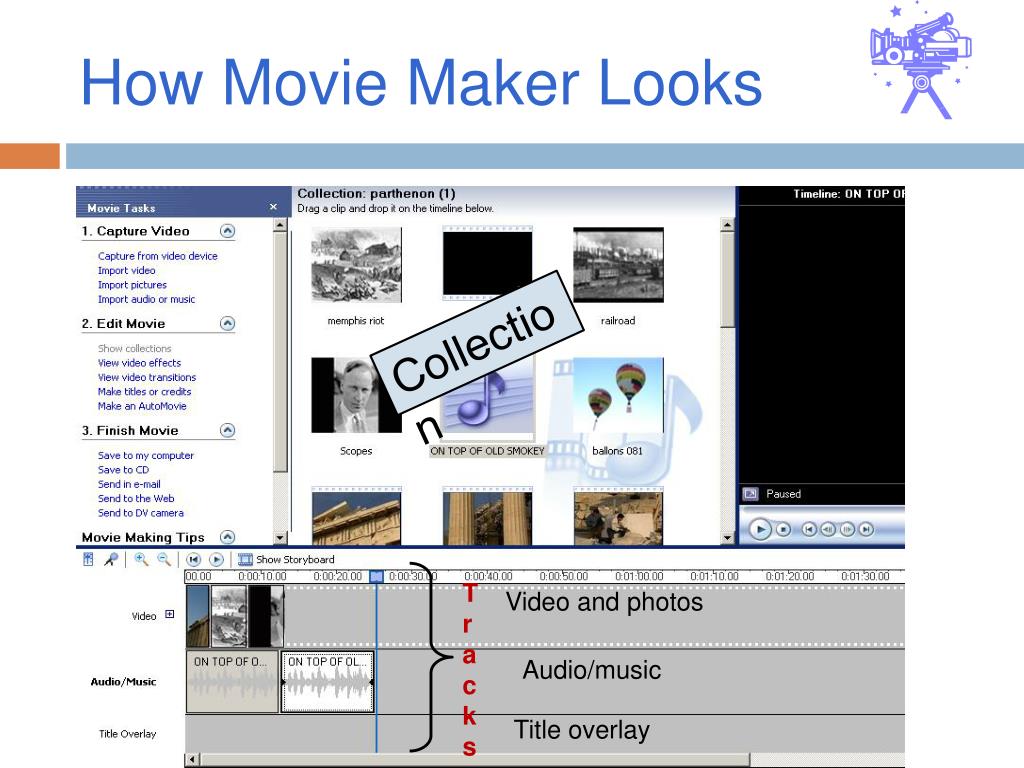Select the third clip on Video track
This screenshot has width=1024, height=768.
[x=266, y=616]
